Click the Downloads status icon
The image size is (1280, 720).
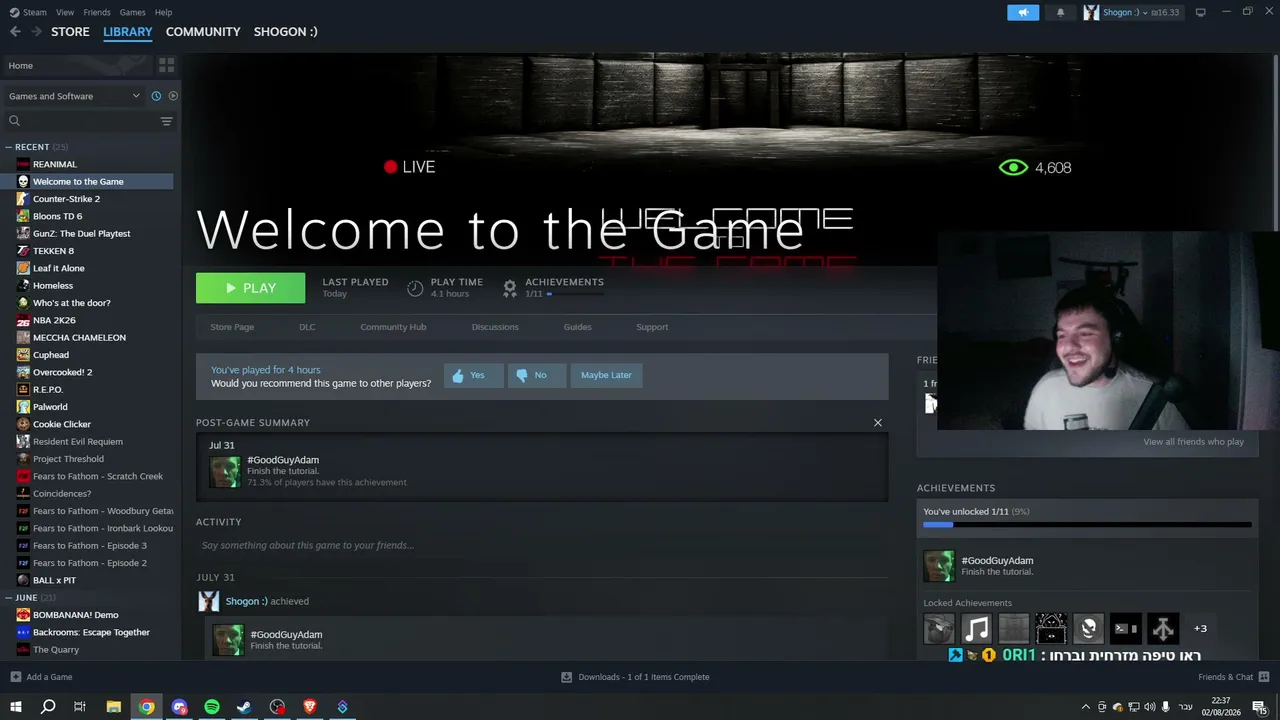coord(566,677)
